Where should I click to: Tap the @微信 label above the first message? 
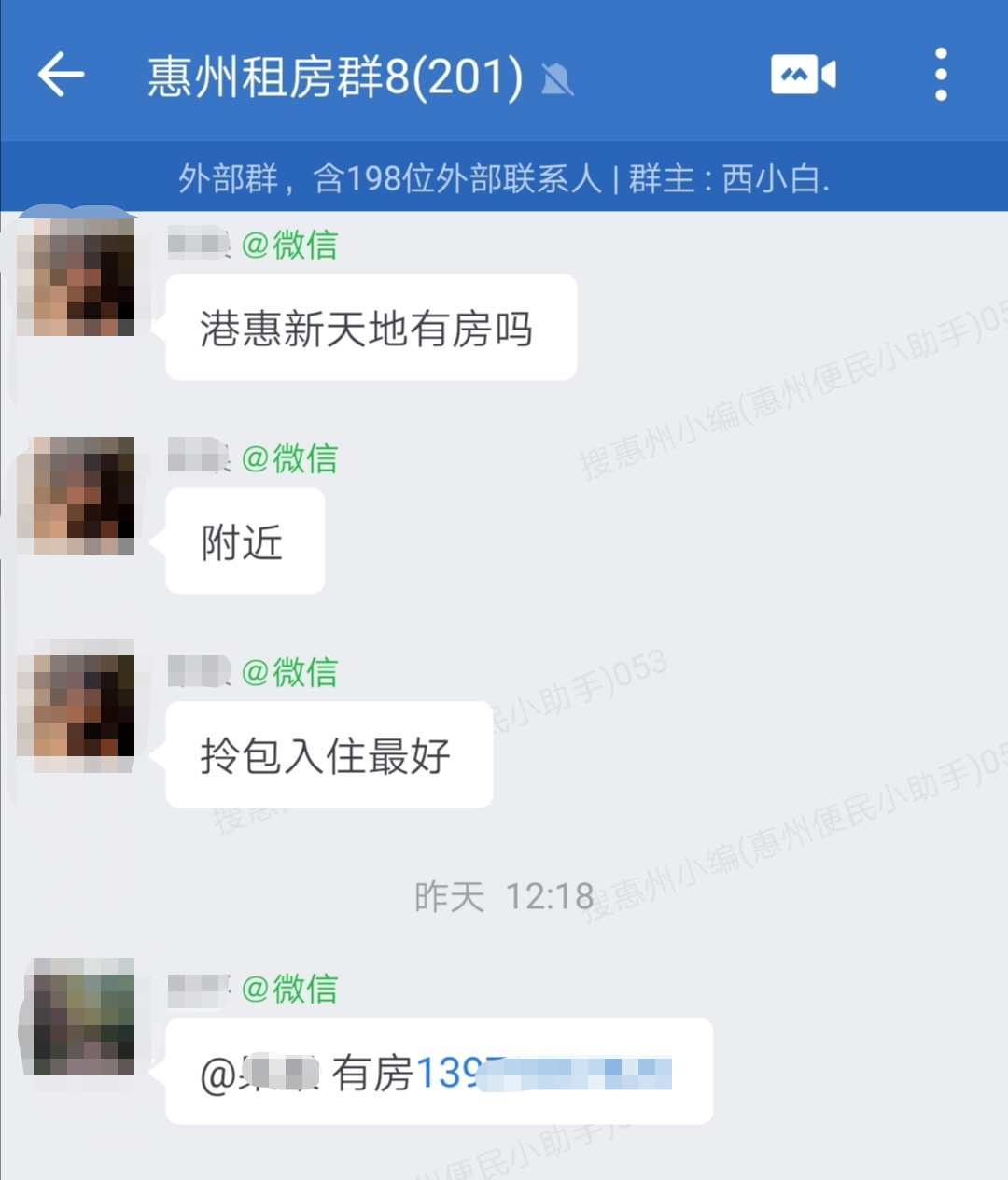289,245
